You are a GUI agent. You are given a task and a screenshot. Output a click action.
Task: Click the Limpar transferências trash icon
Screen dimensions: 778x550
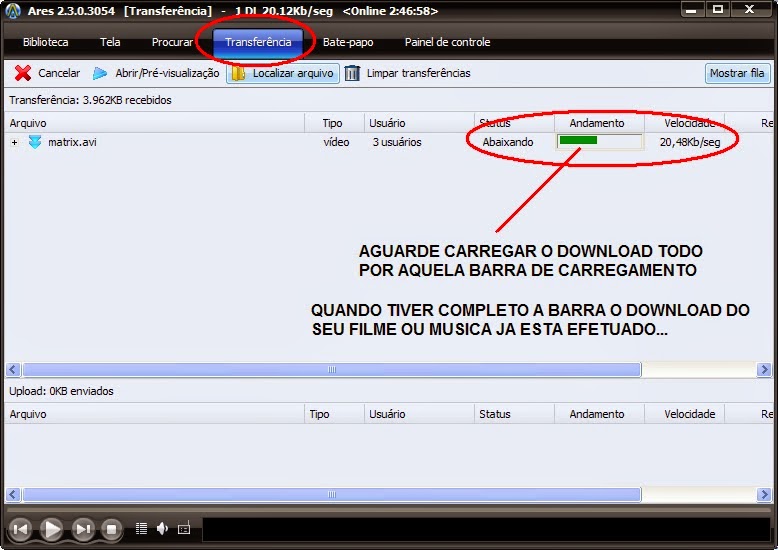point(352,73)
